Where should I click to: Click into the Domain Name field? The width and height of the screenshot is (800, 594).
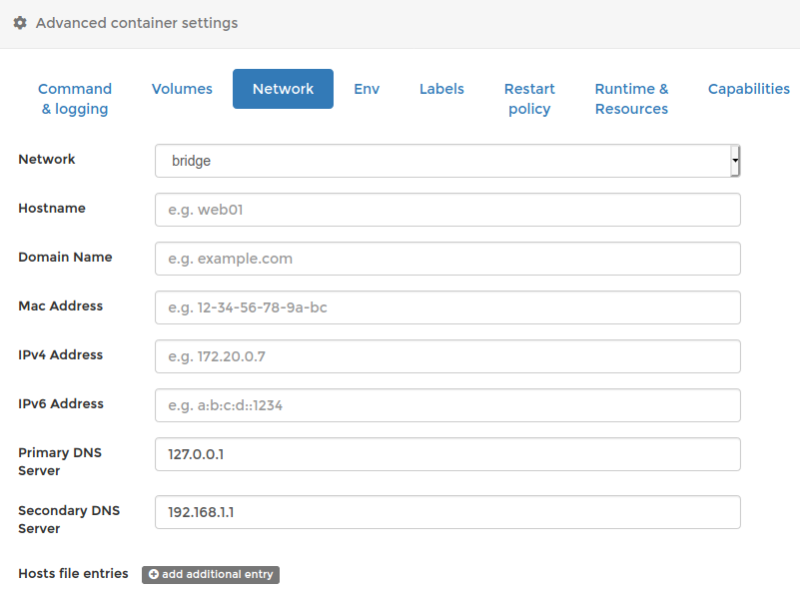(447, 259)
